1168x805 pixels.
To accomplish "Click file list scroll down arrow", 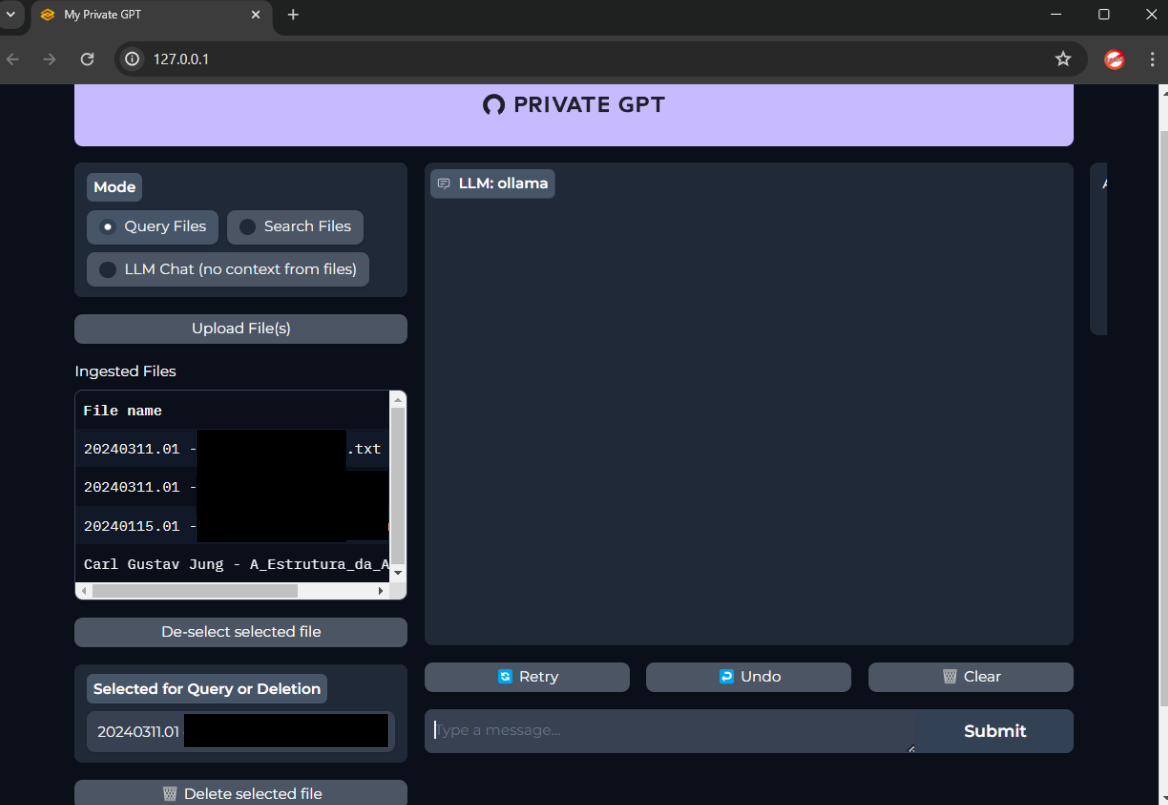I will (398, 573).
